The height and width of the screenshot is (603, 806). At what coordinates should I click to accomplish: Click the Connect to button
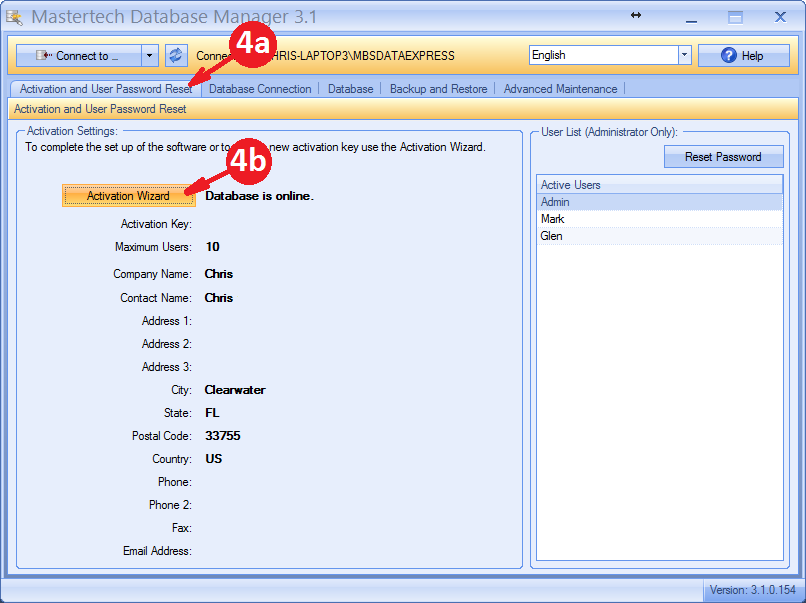pyautogui.click(x=79, y=56)
